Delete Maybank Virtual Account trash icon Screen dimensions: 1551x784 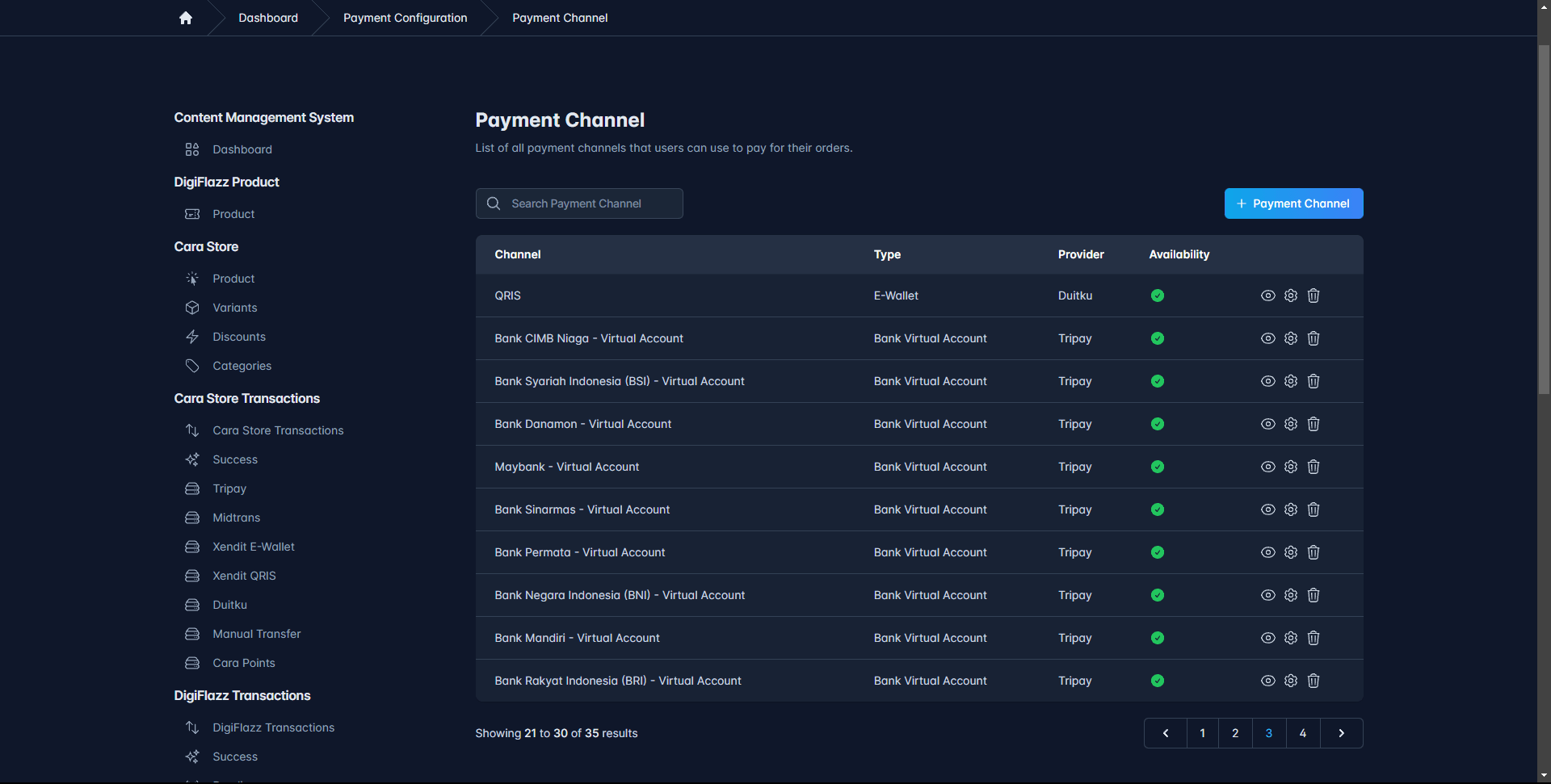[x=1314, y=467]
